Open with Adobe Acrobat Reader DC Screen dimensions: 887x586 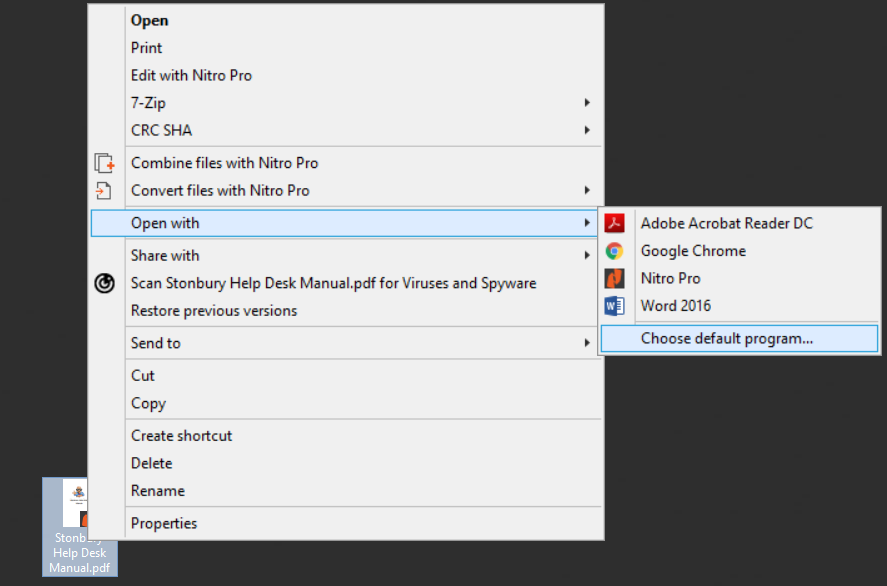[739, 223]
